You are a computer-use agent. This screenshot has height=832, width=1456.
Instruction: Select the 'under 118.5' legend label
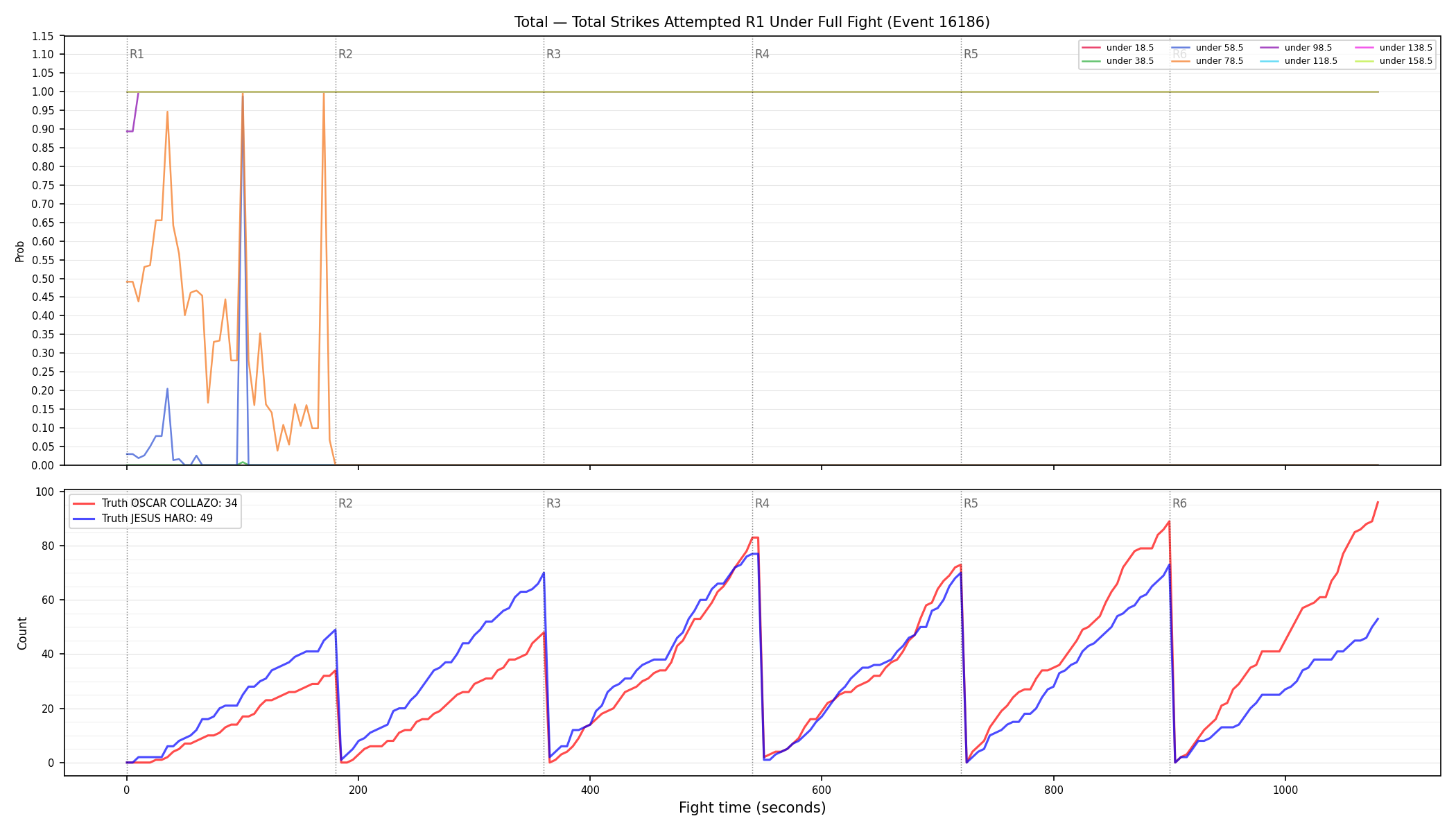point(1310,61)
